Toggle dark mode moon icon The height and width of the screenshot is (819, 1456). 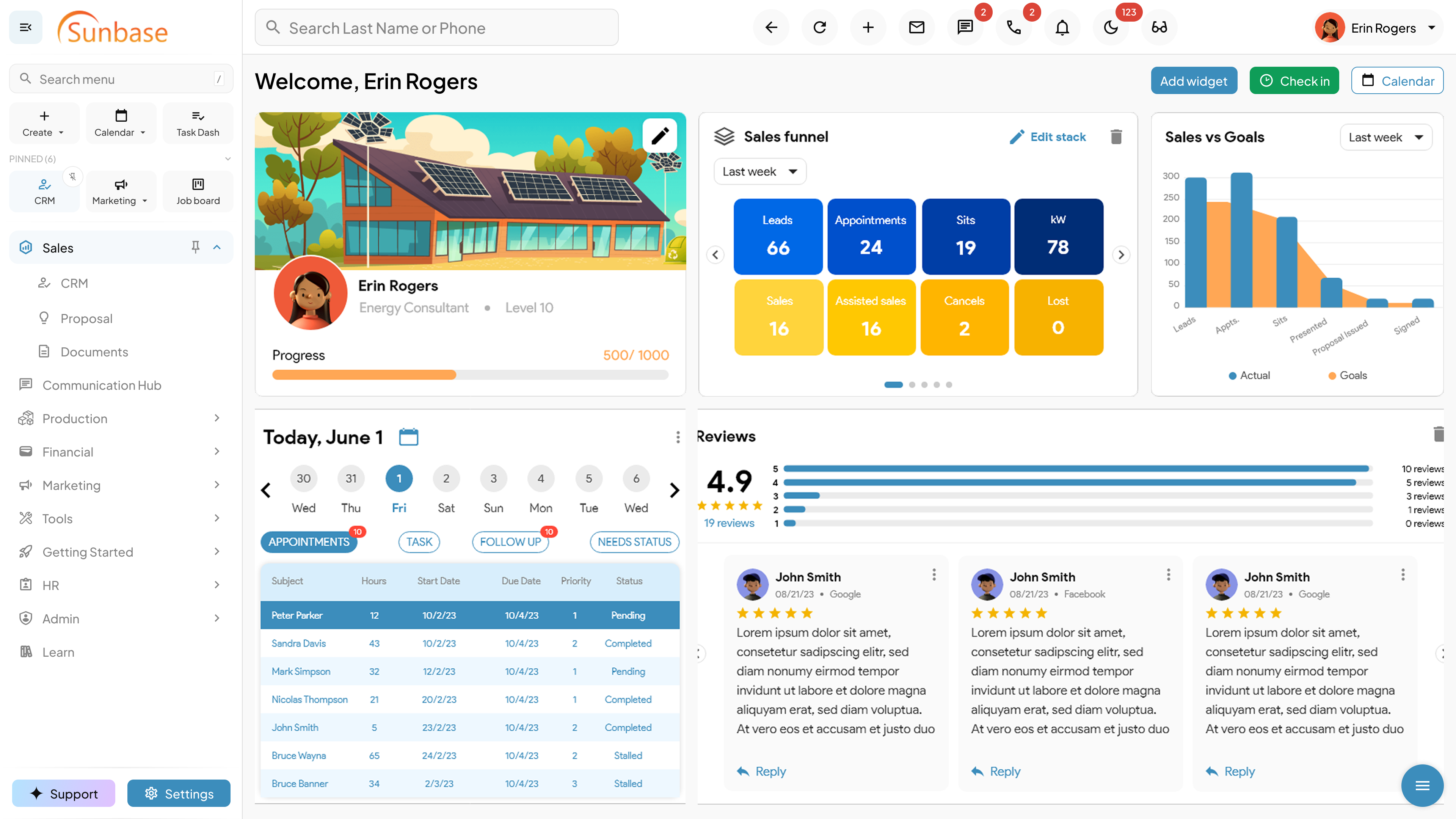[1111, 27]
